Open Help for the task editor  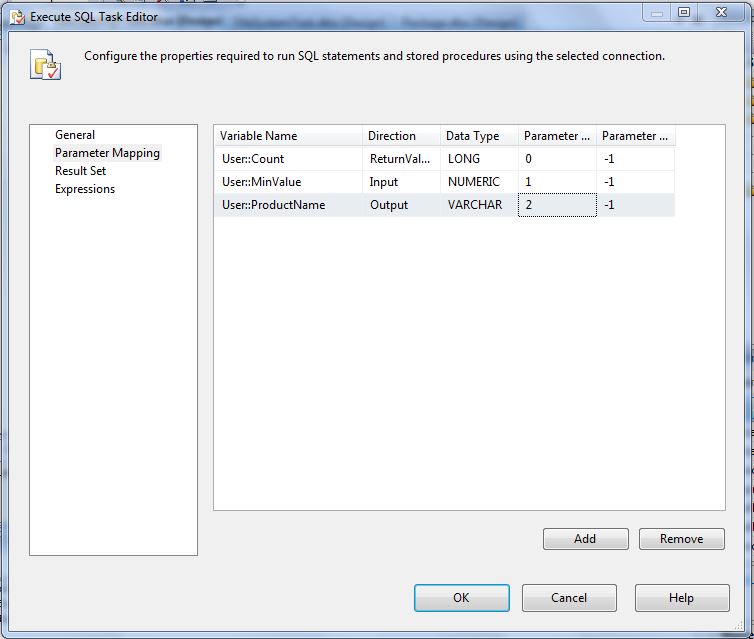click(x=681, y=598)
